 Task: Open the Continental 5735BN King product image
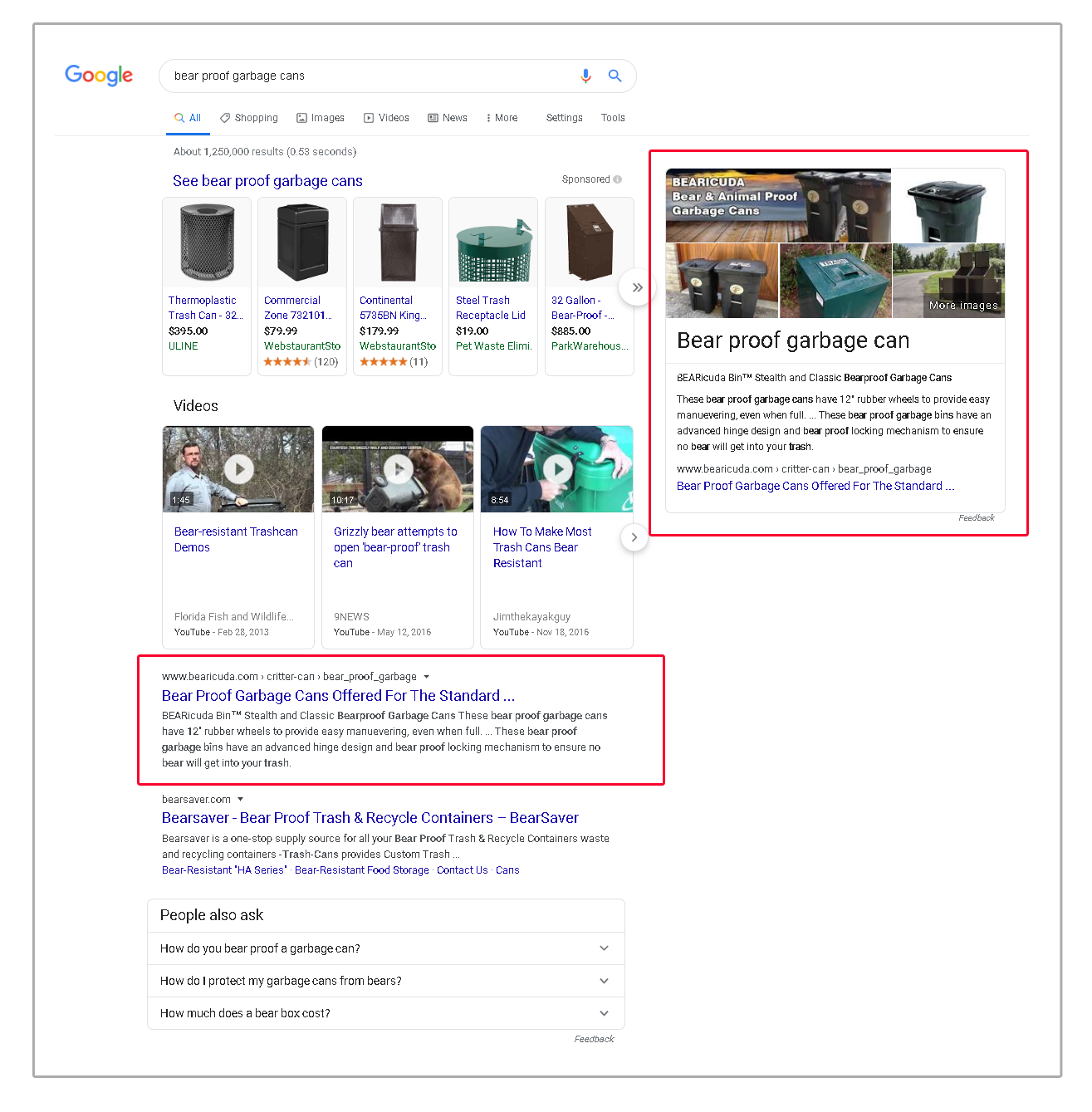(398, 242)
